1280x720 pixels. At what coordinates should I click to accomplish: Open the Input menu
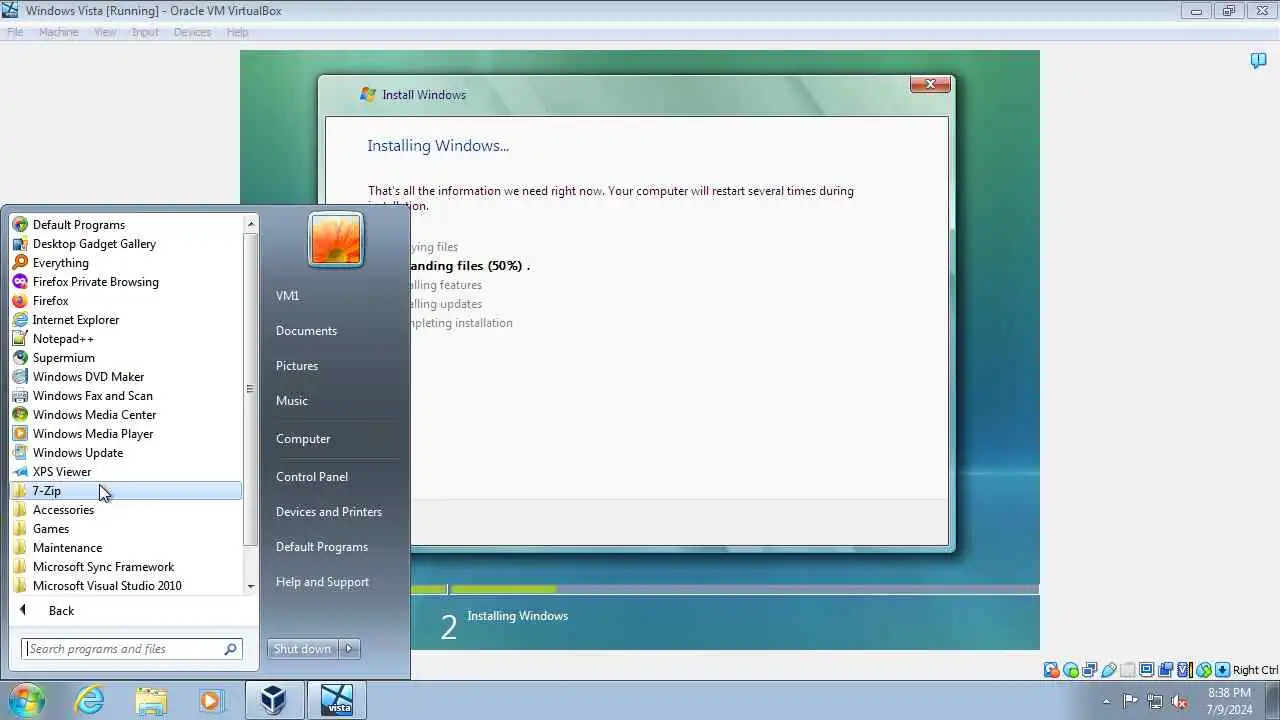[145, 32]
